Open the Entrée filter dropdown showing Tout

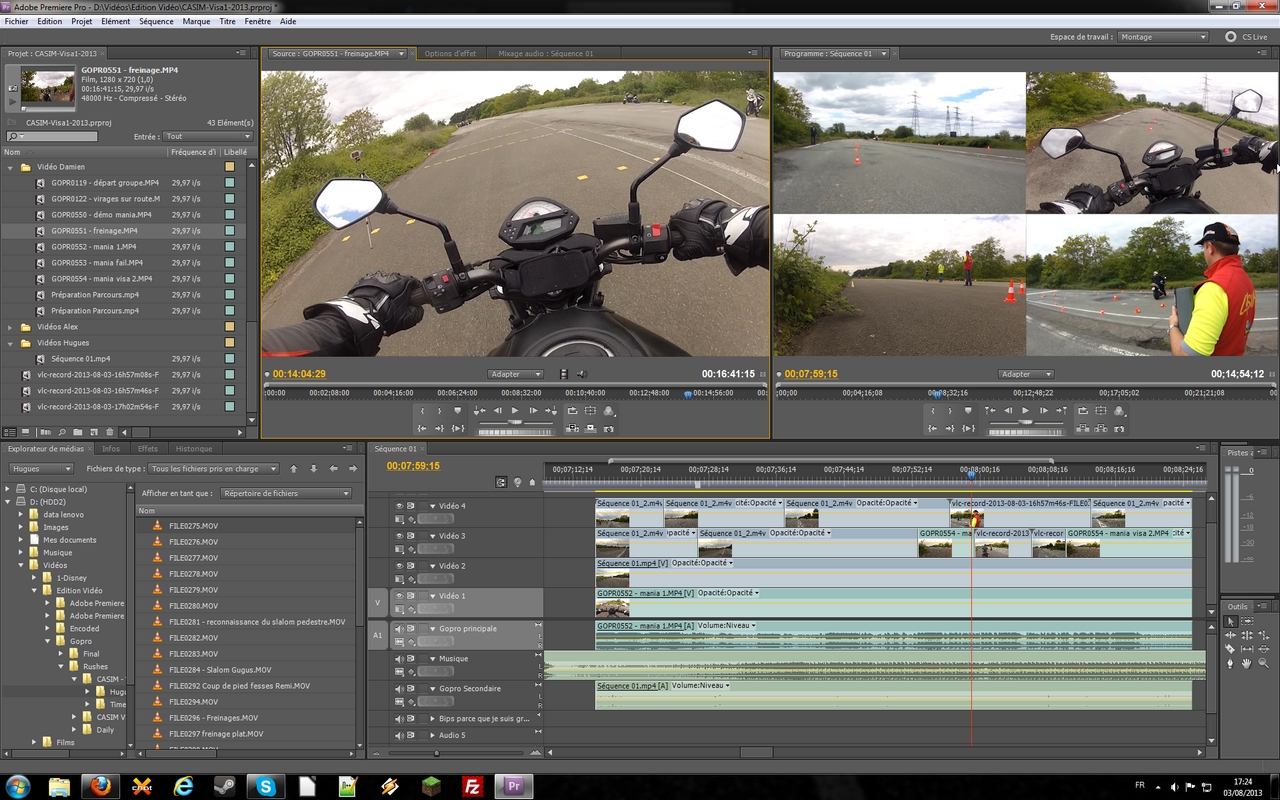click(x=208, y=136)
